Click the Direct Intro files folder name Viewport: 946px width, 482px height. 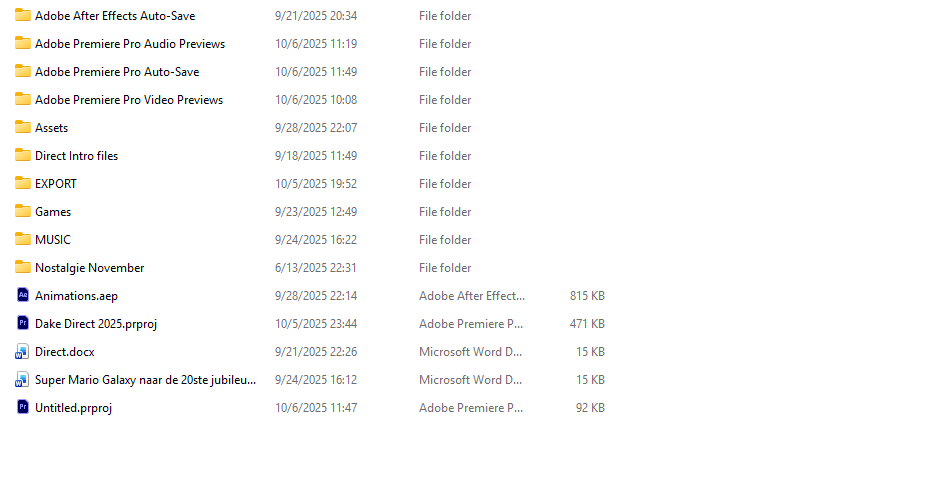coord(77,156)
